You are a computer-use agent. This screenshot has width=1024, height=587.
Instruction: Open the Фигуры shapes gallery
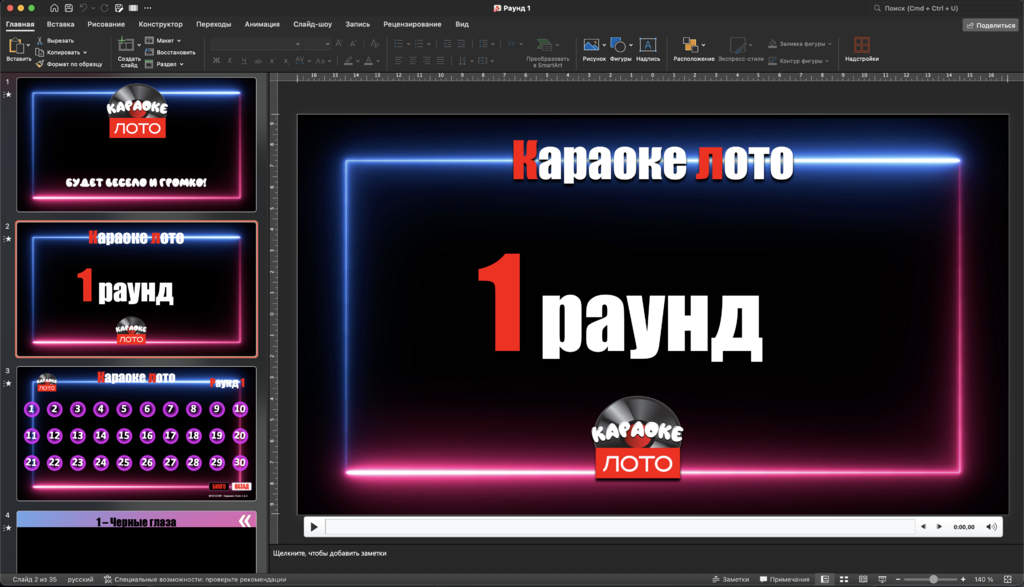pyautogui.click(x=618, y=45)
